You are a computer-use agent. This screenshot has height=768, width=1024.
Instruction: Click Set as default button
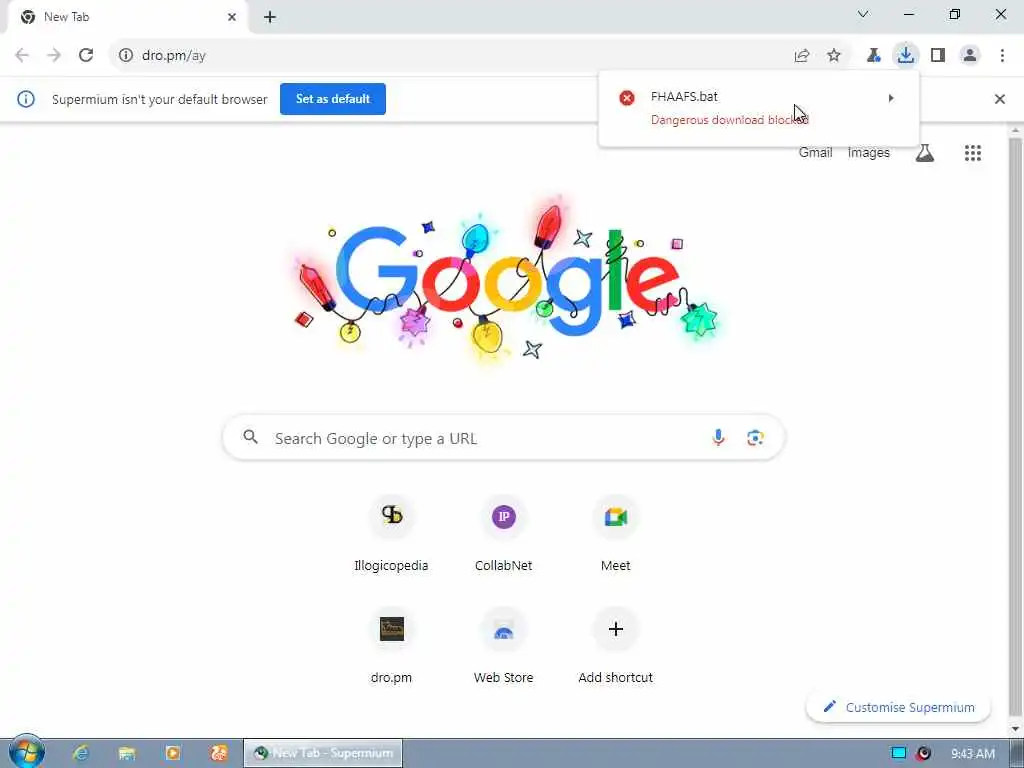[x=333, y=99]
